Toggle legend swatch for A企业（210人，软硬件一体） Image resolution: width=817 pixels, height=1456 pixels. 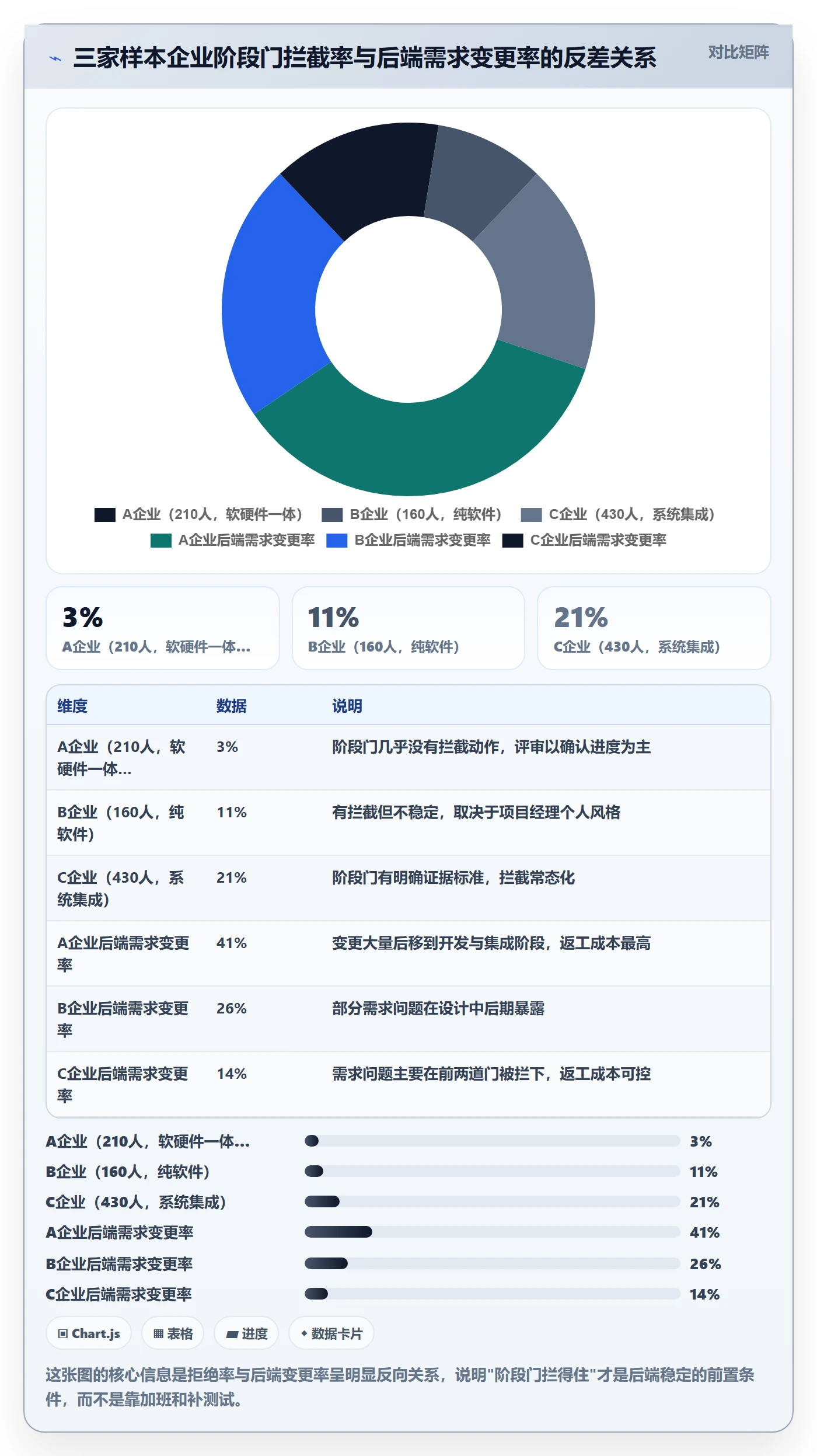(105, 515)
